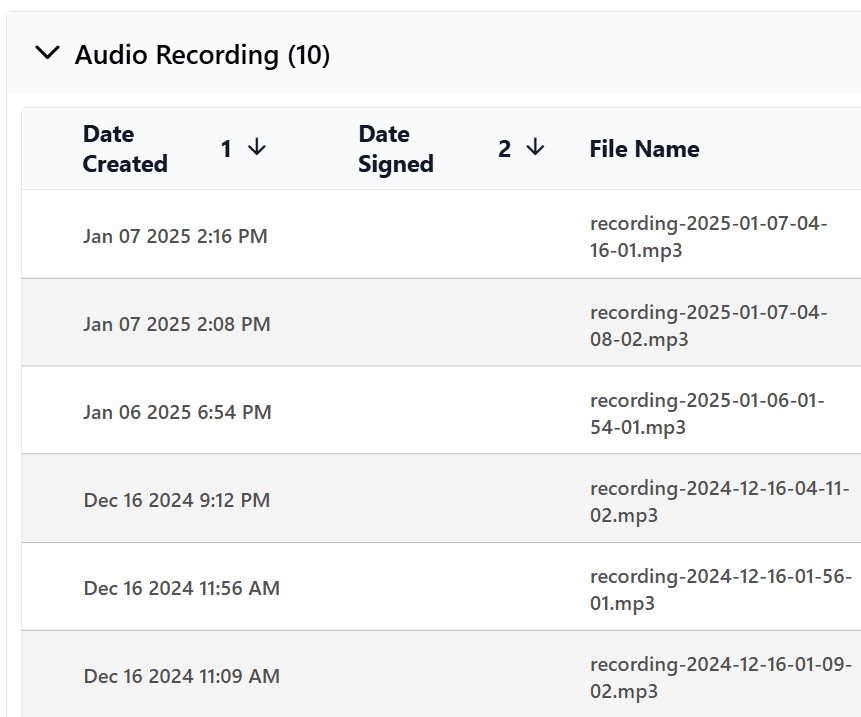
Task: Select the row dated Jan 07 2025 2:08 PM
Action: pos(176,325)
